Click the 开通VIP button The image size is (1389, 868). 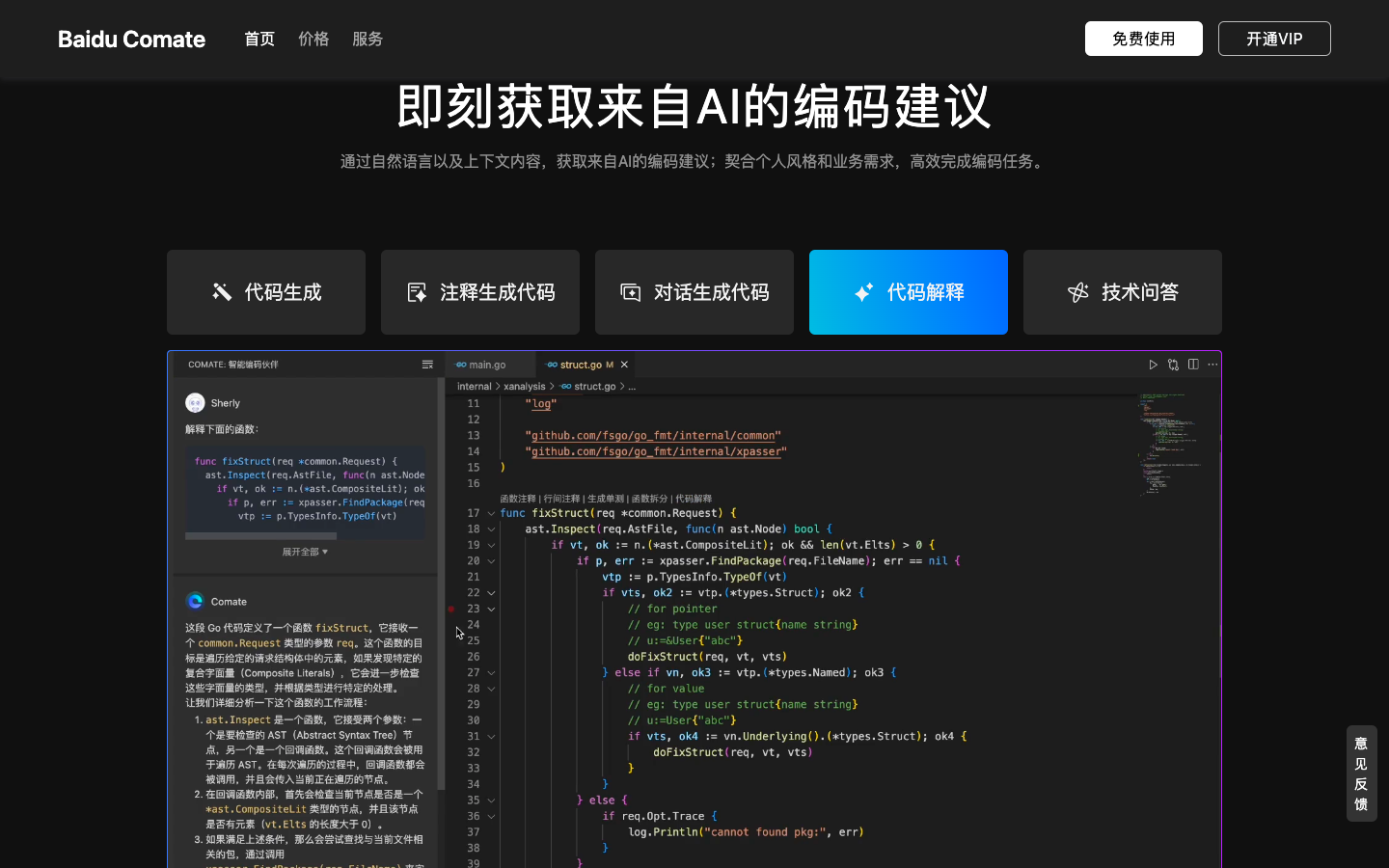[1274, 39]
